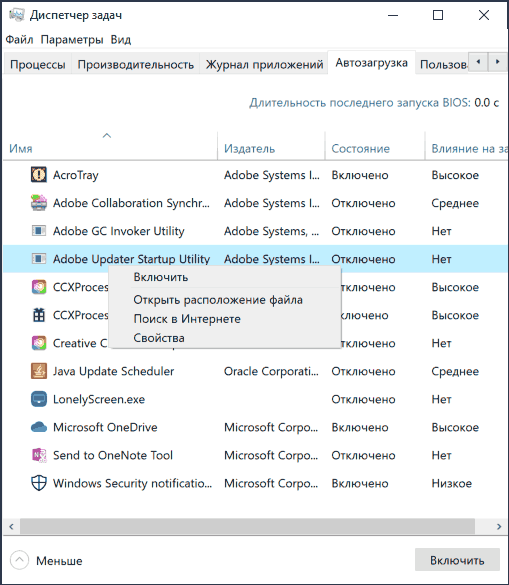Click the LonelyScreen.exe icon
This screenshot has height=585, width=509.
pos(39,399)
